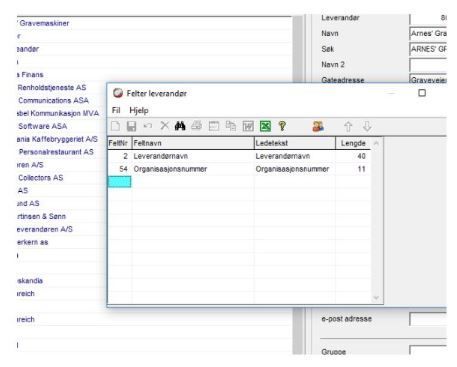Click Lengde value 40

tap(353, 156)
